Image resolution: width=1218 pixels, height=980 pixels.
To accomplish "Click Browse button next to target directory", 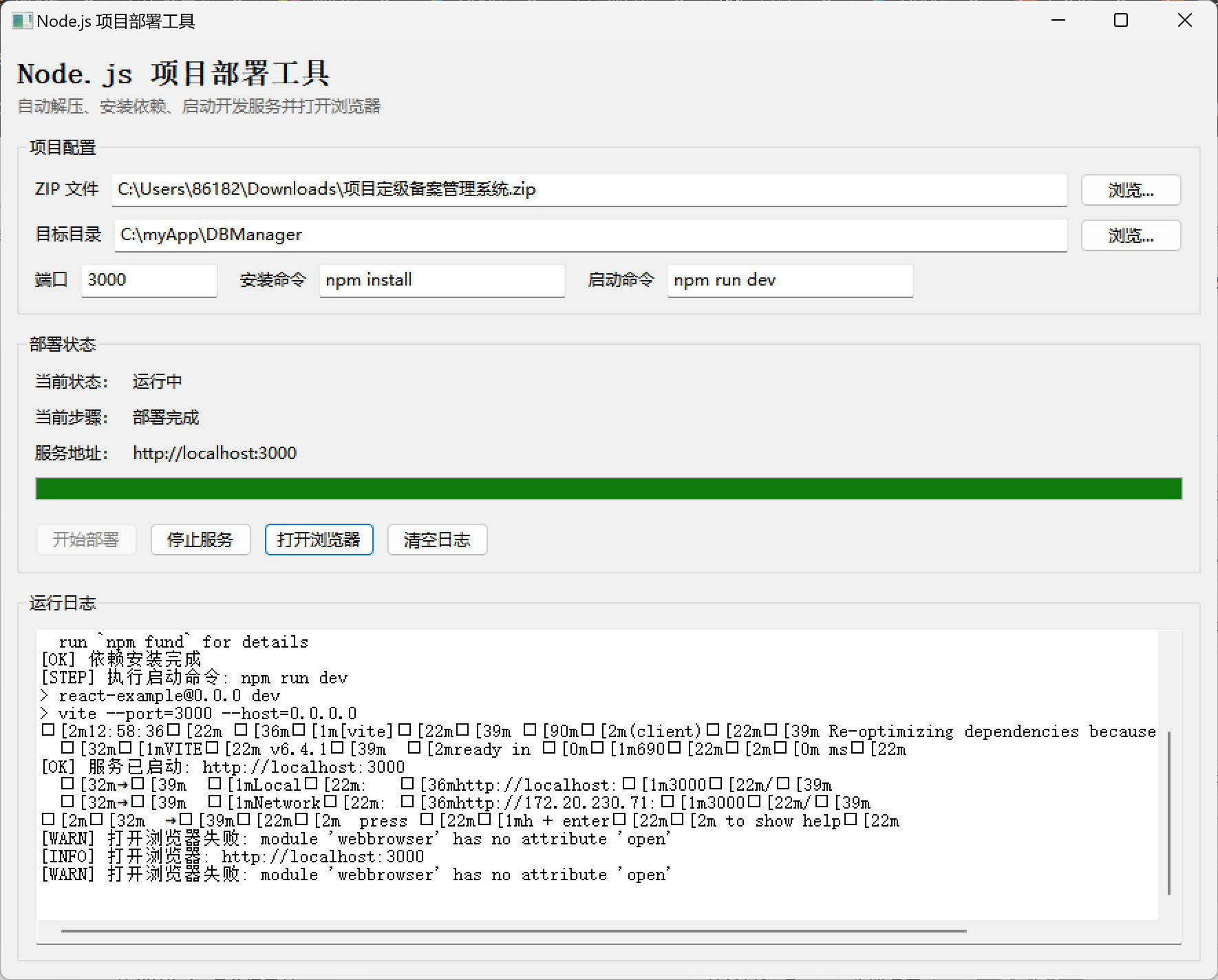I will tap(1131, 235).
